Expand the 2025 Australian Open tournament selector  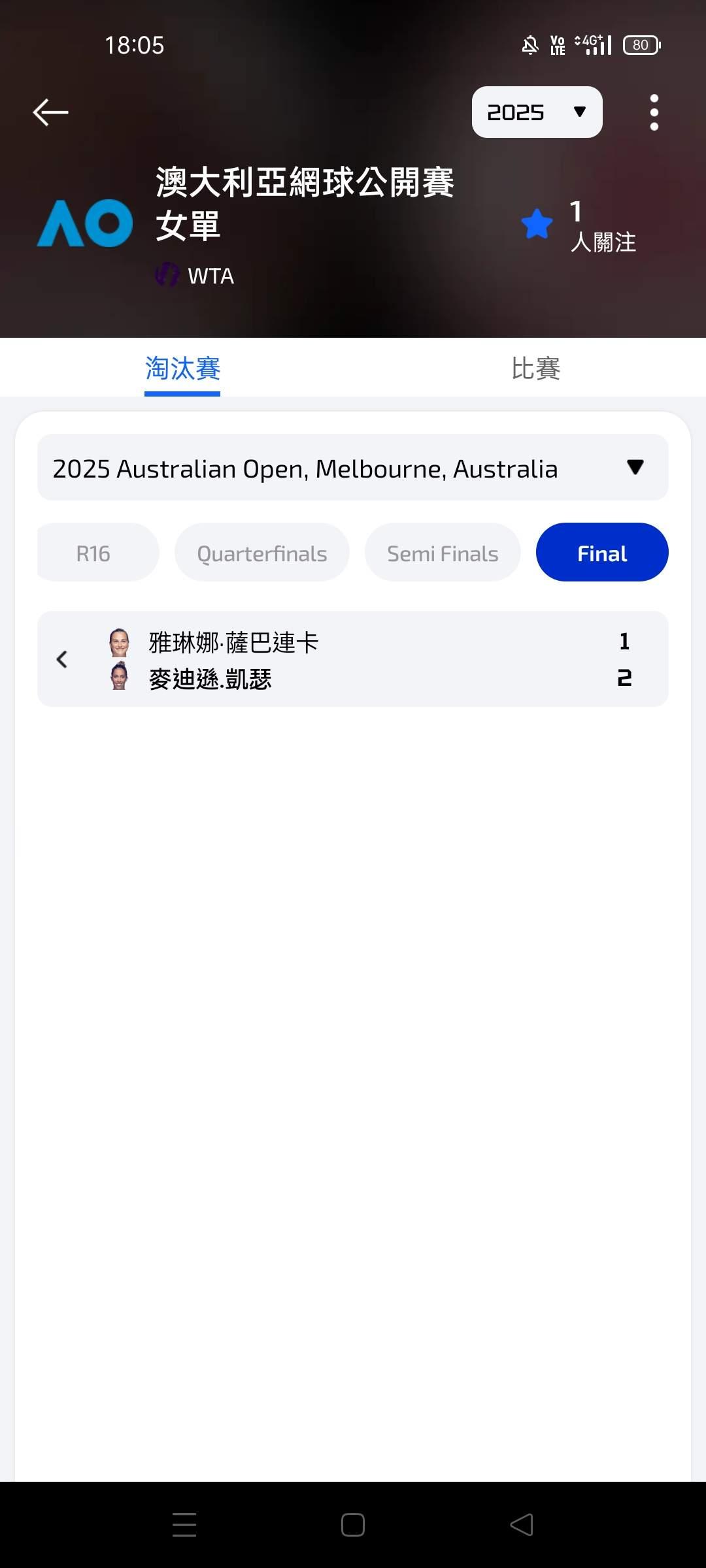353,468
